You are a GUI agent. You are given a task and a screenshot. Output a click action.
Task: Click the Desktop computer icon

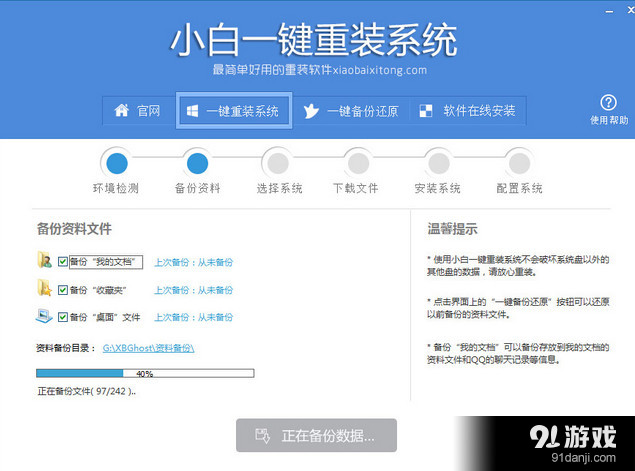44,316
